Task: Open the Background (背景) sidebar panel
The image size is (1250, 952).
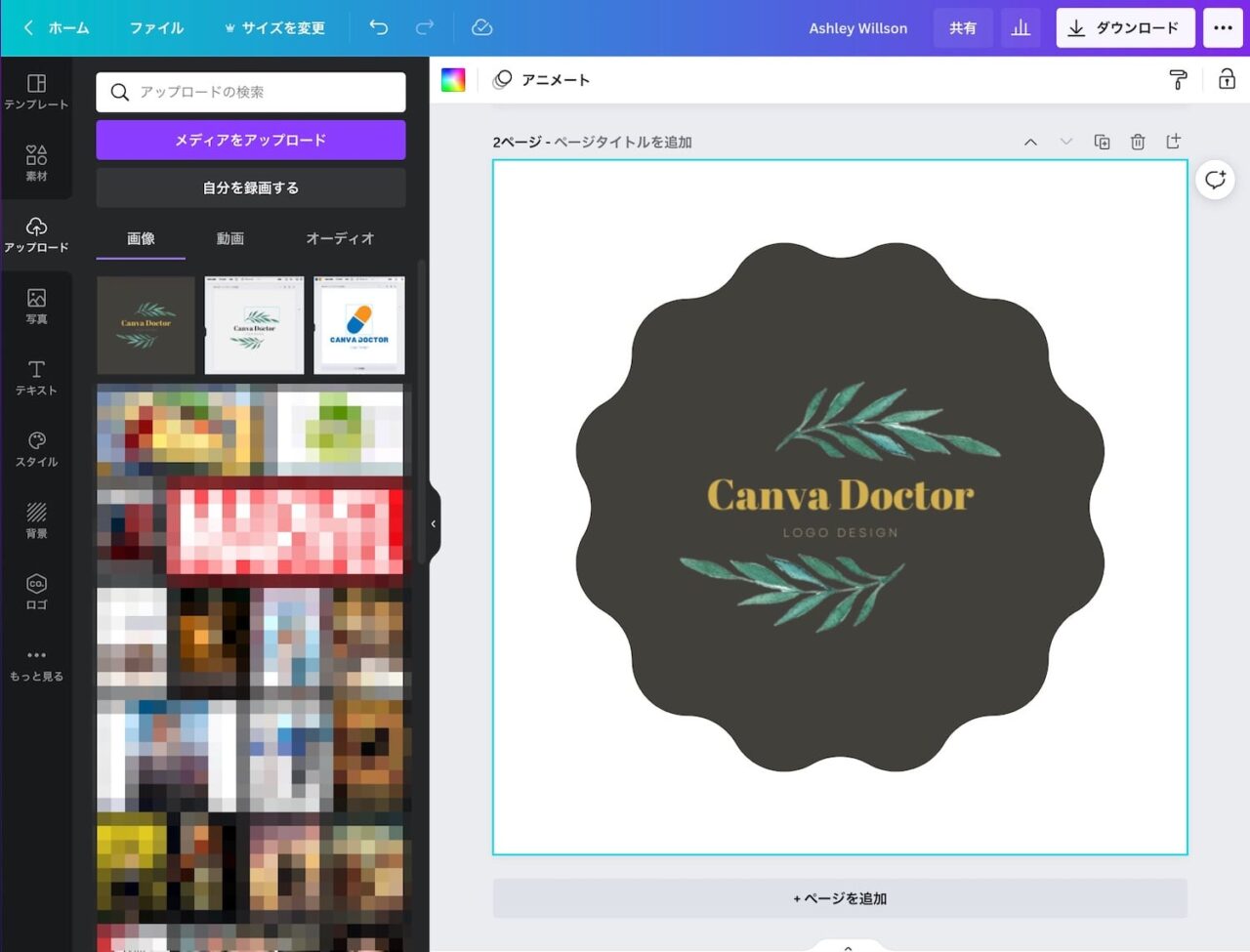Action: coord(36,520)
